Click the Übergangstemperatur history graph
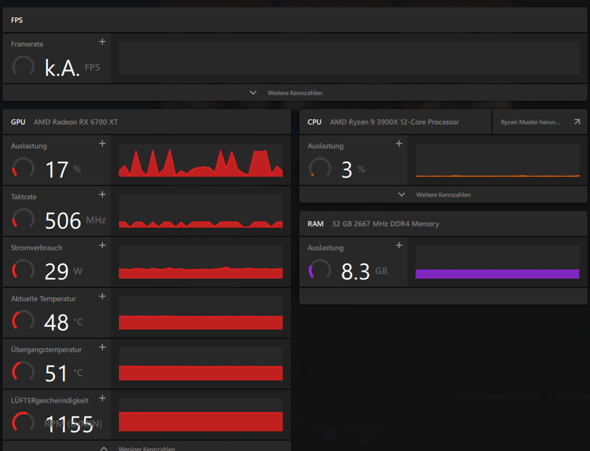This screenshot has height=451, width=590. point(201,364)
